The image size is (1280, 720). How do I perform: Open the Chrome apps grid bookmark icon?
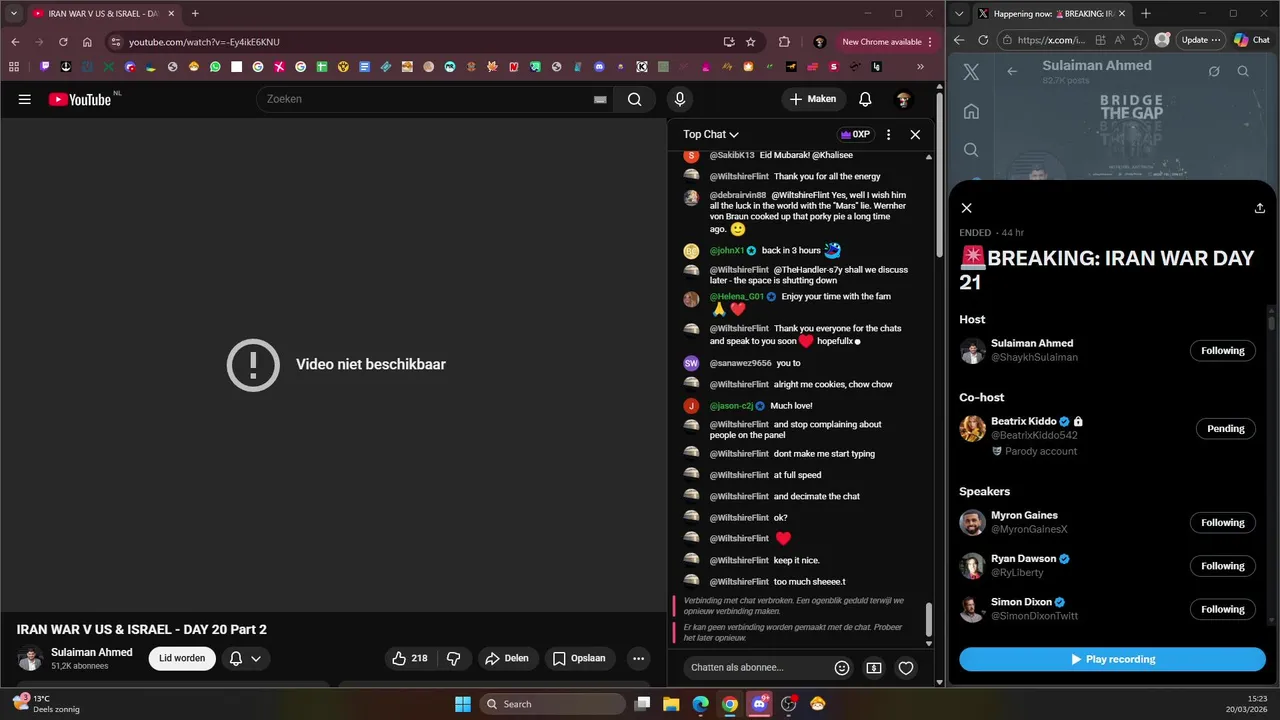click(x=14, y=67)
